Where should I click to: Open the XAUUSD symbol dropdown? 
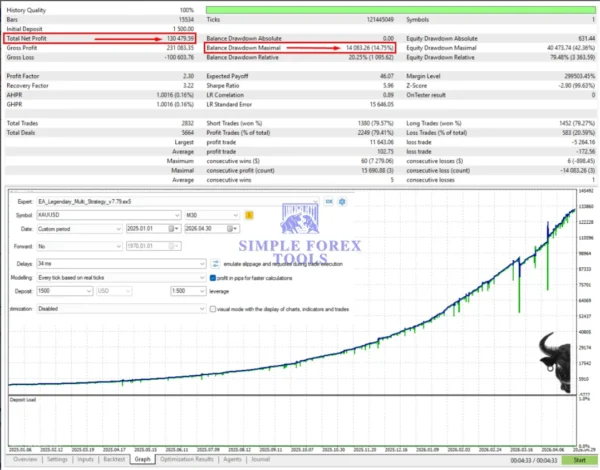(x=177, y=215)
